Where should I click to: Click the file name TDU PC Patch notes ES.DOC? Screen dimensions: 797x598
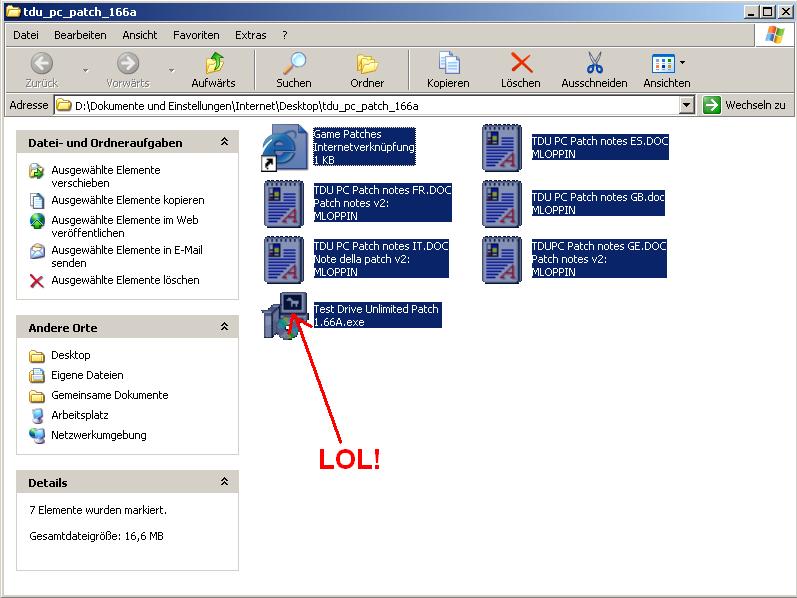(x=600, y=141)
